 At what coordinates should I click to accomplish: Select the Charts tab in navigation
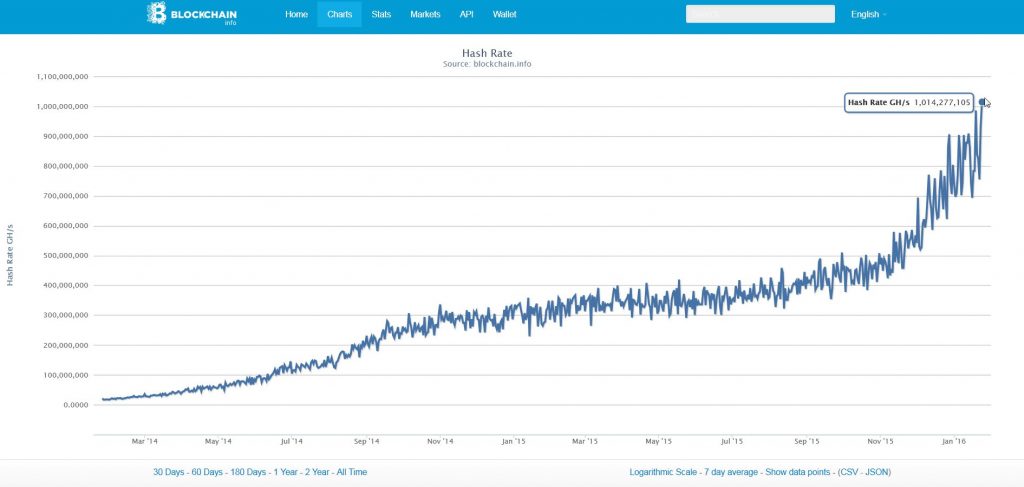point(339,14)
